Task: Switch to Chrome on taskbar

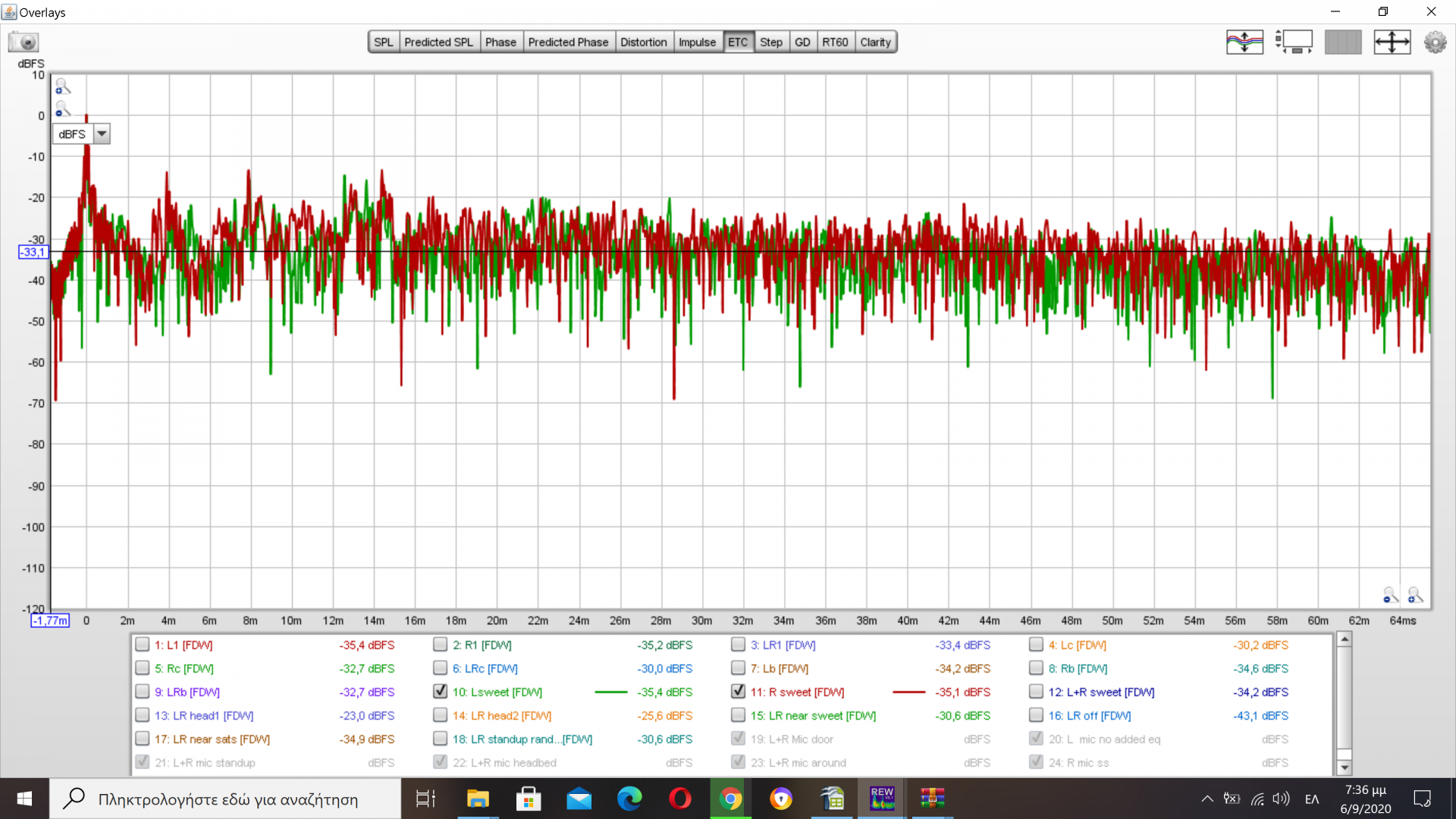Action: pyautogui.click(x=730, y=799)
